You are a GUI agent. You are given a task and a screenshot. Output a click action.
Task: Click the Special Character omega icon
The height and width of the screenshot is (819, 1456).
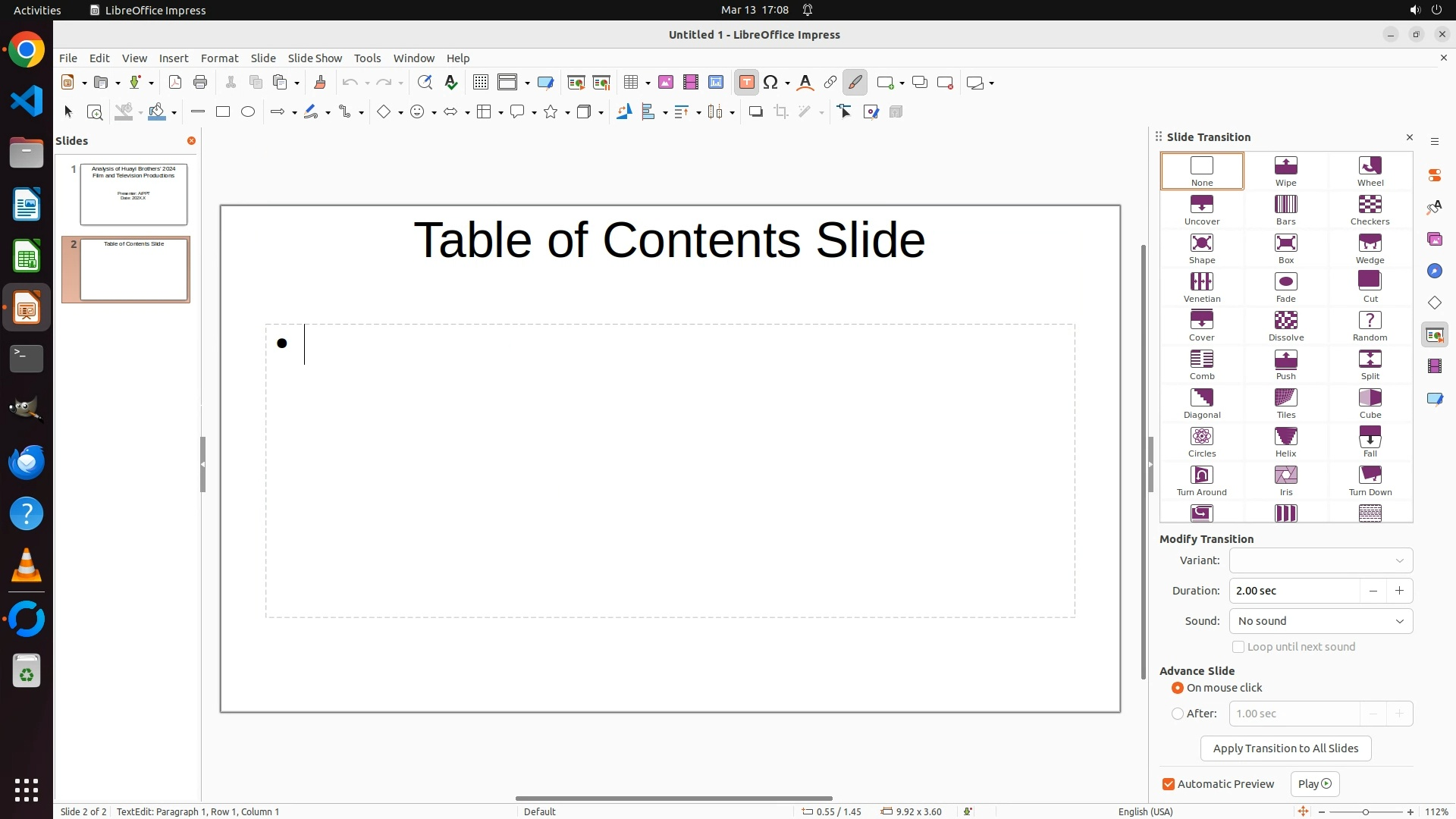pyautogui.click(x=770, y=83)
